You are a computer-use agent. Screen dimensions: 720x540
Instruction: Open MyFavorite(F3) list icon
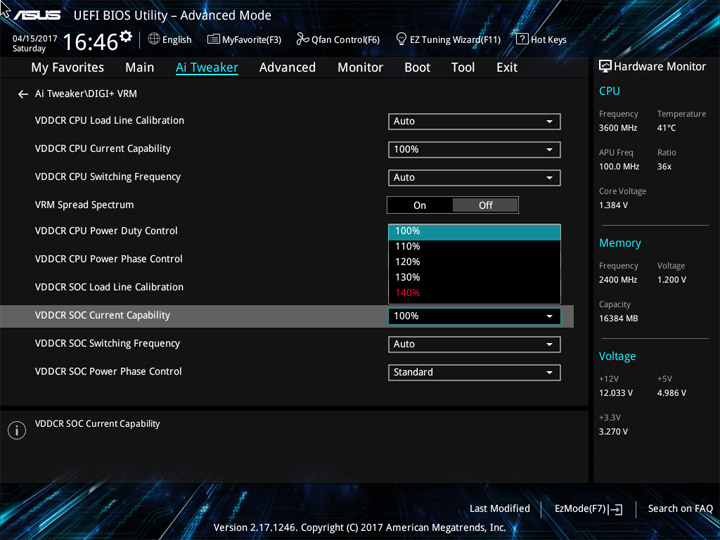coord(213,39)
